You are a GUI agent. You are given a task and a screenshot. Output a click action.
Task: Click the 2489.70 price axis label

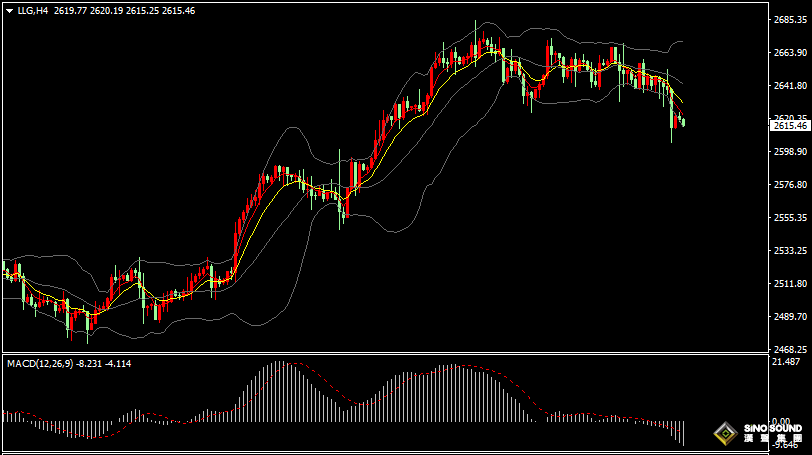[790, 317]
